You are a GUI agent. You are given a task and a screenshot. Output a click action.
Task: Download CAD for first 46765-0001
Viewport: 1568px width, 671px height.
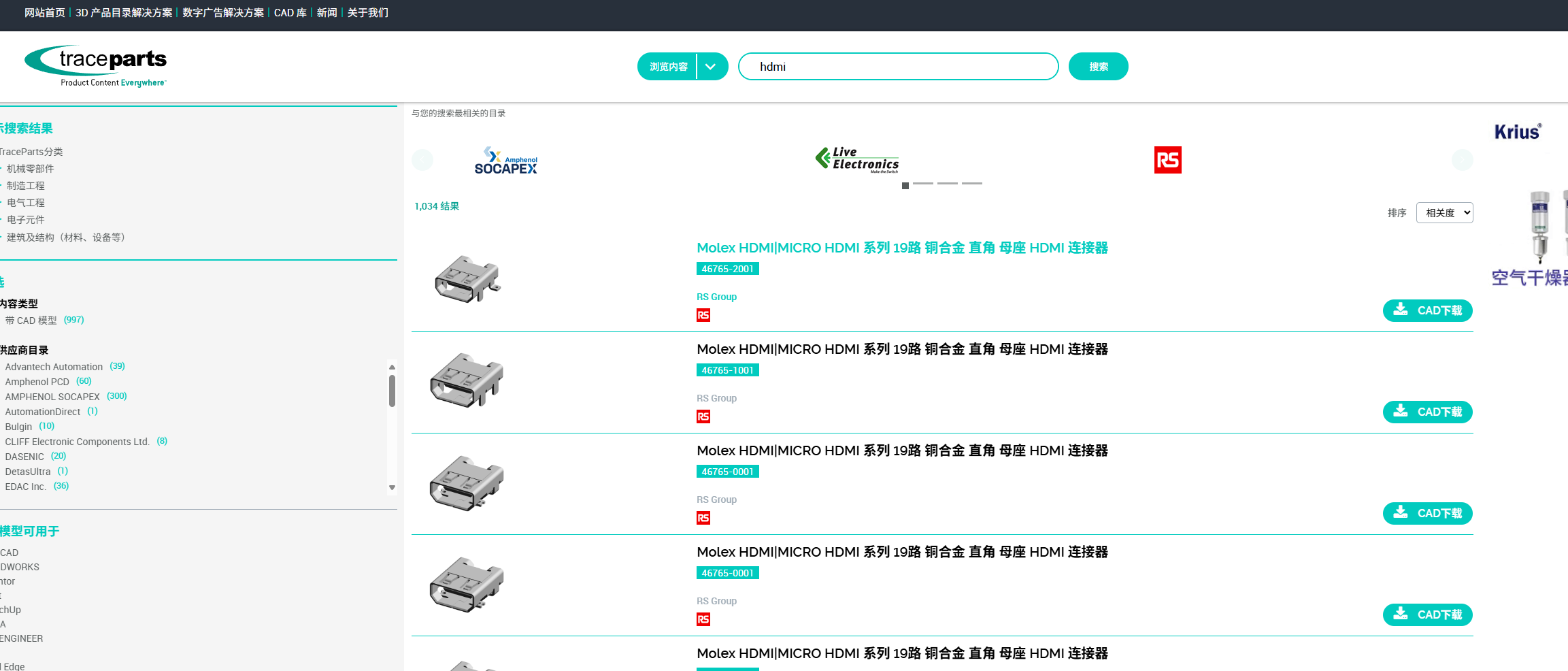coord(1427,513)
